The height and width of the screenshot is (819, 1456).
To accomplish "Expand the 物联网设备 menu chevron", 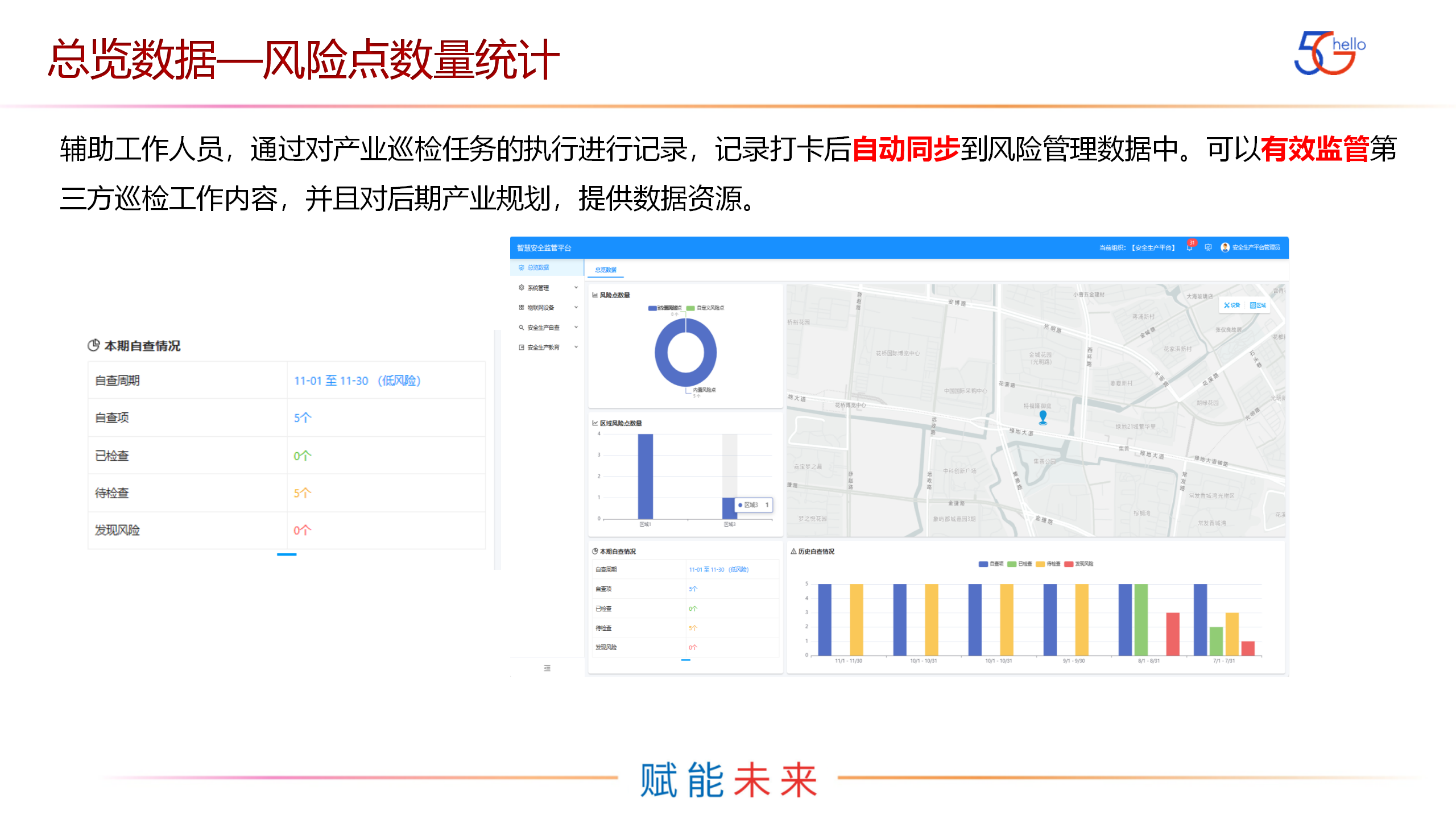I will click(x=576, y=308).
